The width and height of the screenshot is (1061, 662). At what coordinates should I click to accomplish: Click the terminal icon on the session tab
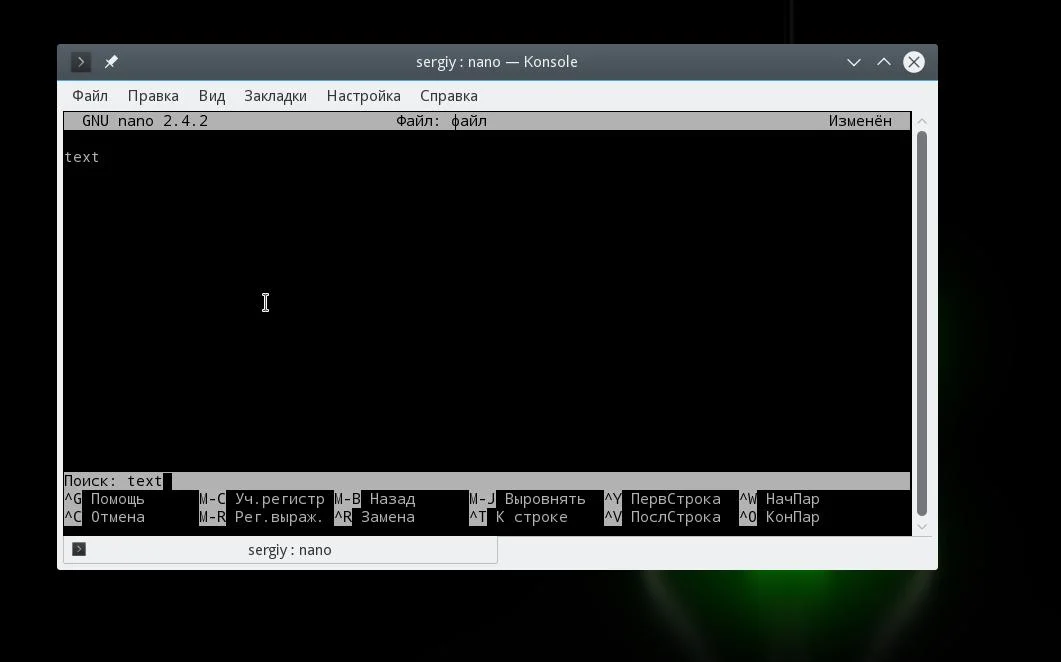pos(79,549)
